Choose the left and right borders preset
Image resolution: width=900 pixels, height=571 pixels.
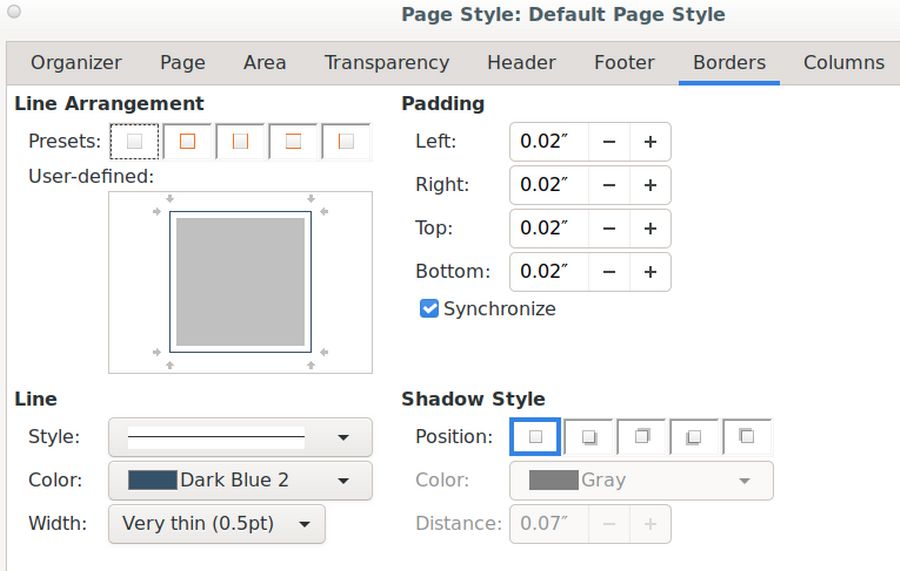tap(241, 141)
